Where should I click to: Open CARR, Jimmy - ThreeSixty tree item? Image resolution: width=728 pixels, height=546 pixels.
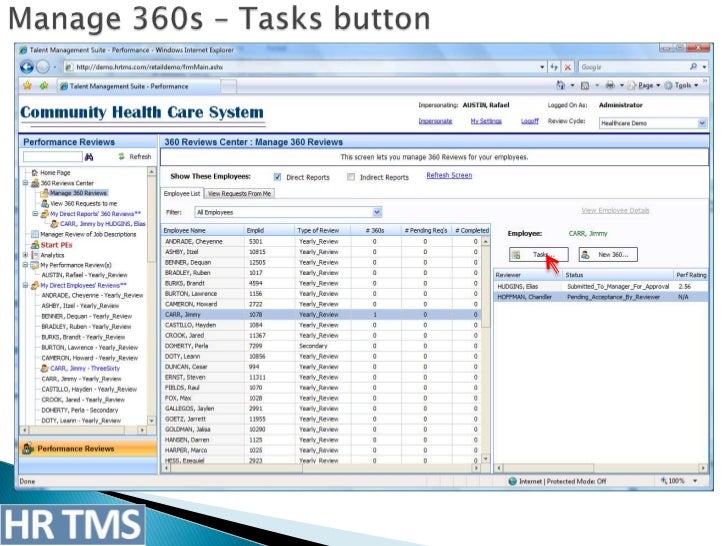85,368
